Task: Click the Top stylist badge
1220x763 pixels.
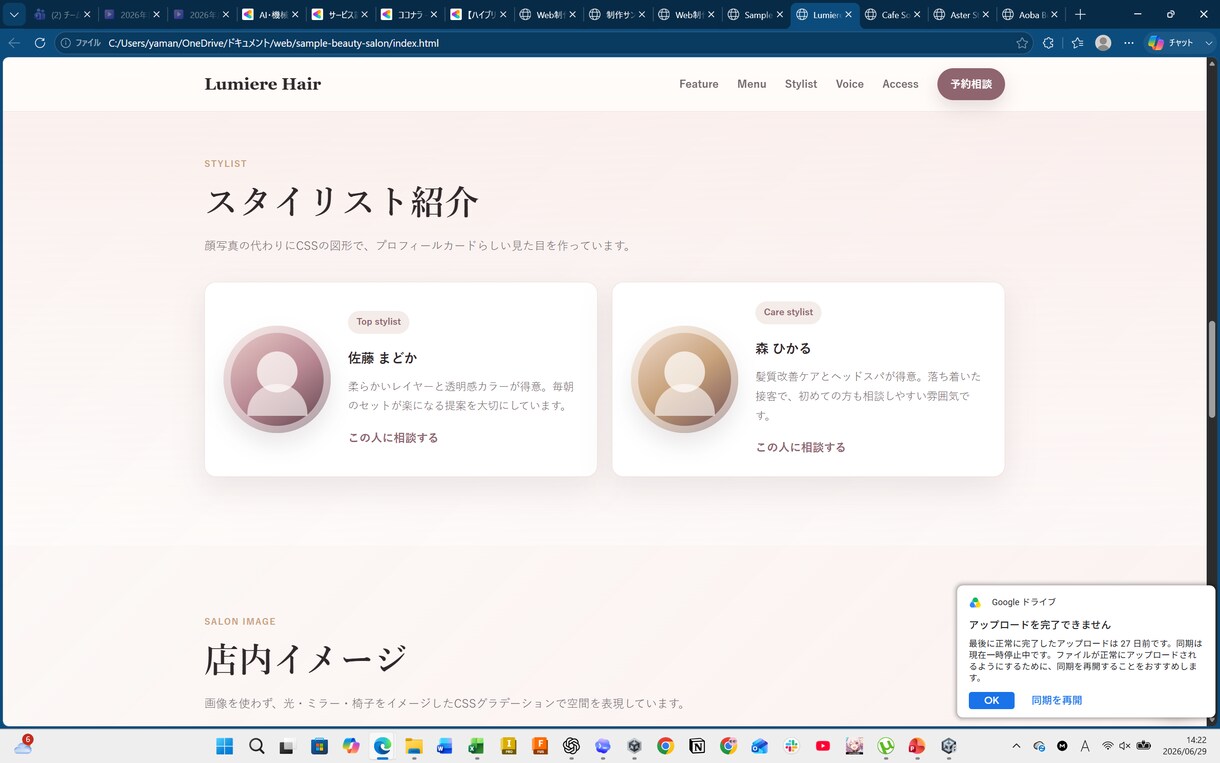Action: click(379, 322)
